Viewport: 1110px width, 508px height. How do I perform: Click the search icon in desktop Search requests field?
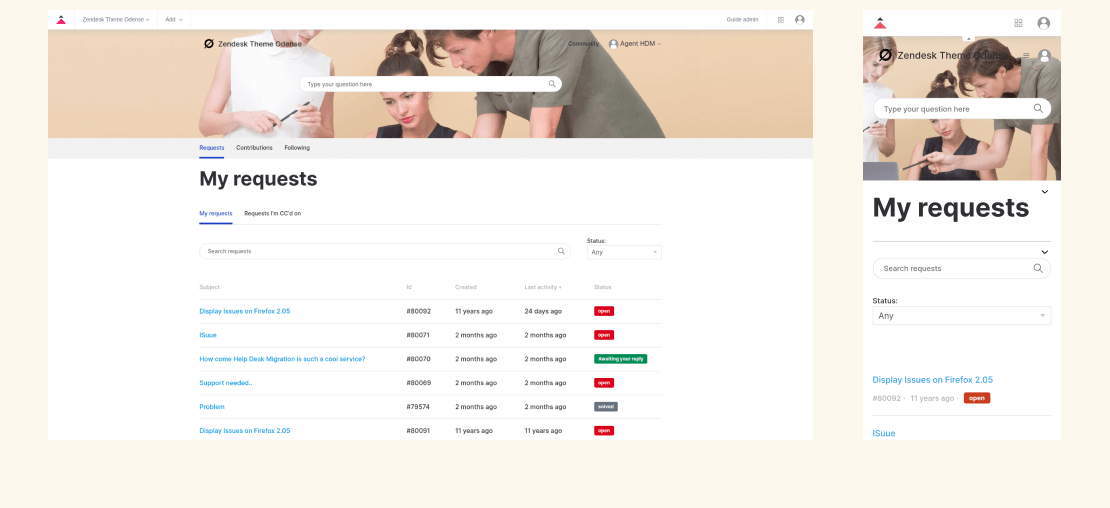click(561, 251)
